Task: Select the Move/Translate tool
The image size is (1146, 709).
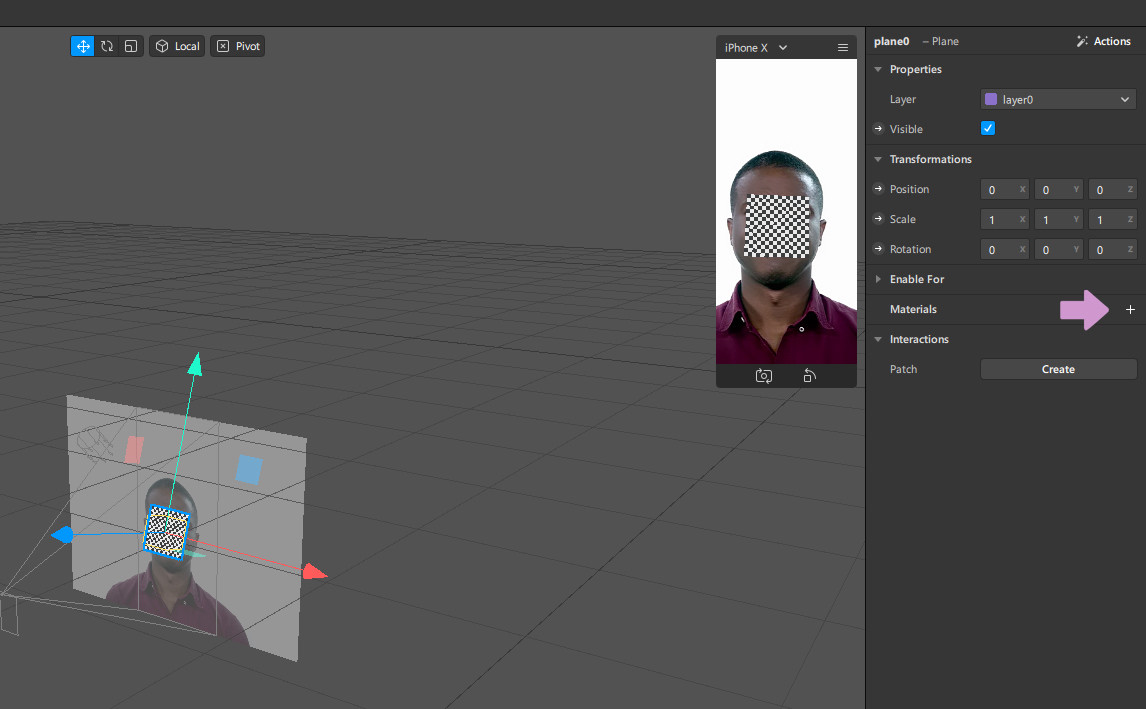Action: (83, 46)
